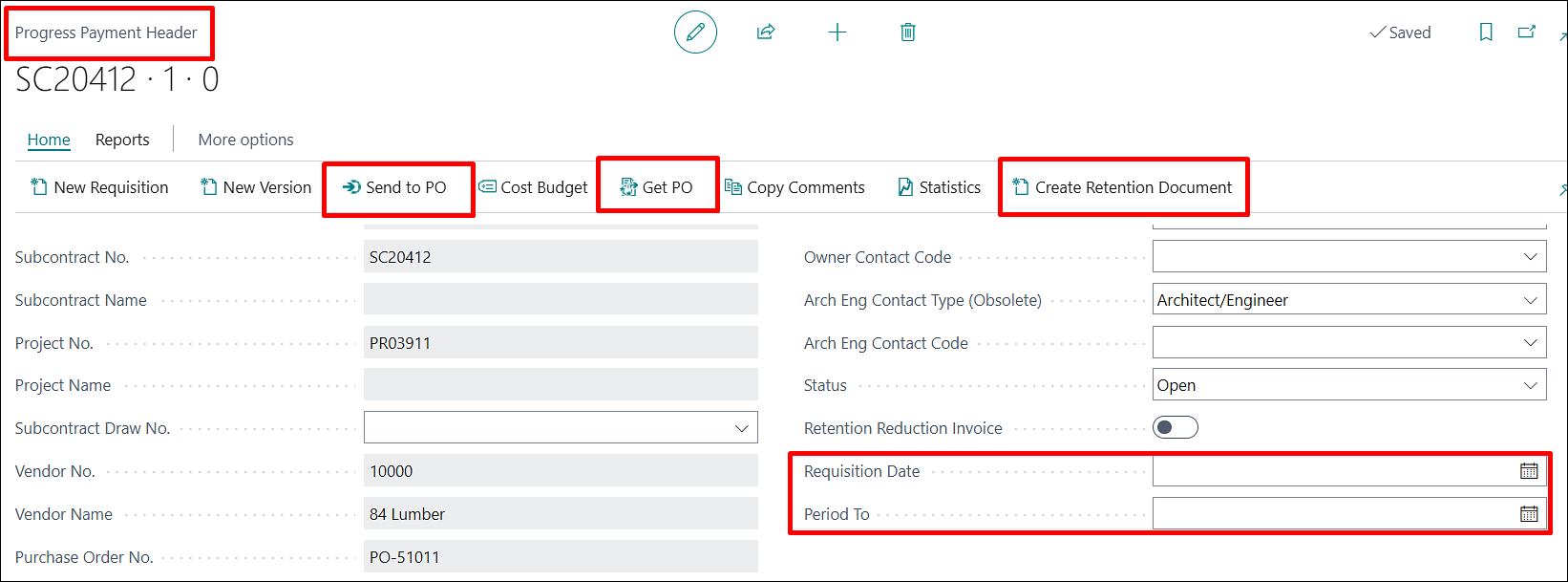Image resolution: width=1568 pixels, height=582 pixels.
Task: Click the Copy Comments icon
Action: pos(733,187)
